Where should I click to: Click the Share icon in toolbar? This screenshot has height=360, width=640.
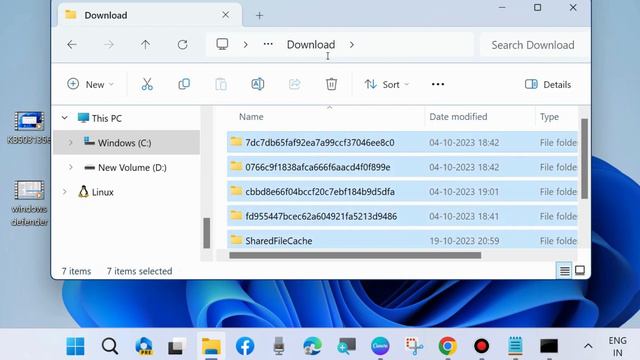294,84
